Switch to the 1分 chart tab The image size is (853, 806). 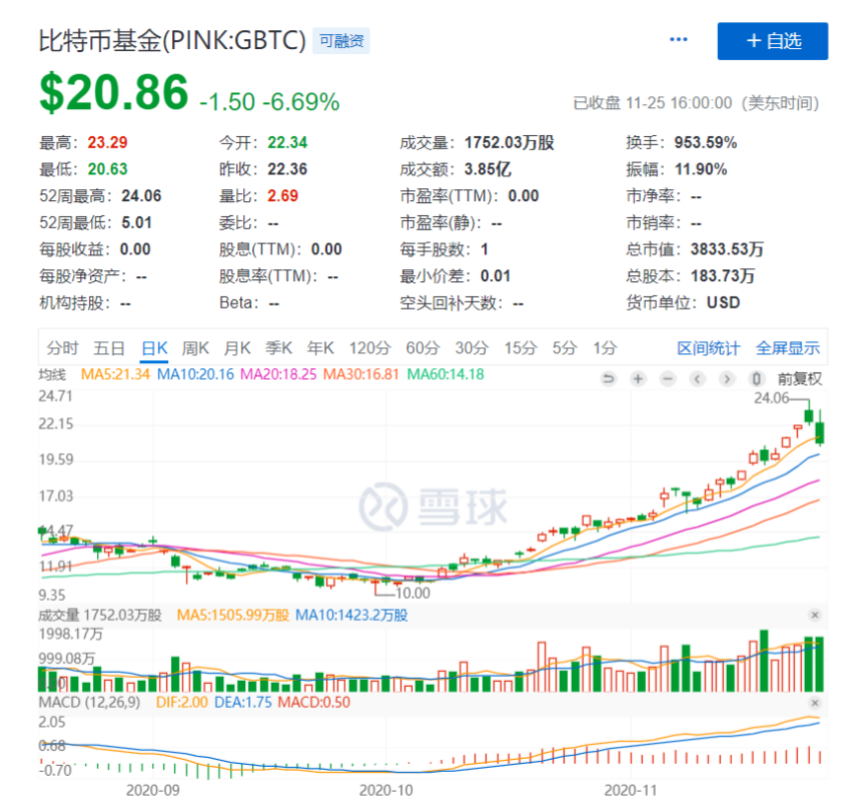[605, 348]
